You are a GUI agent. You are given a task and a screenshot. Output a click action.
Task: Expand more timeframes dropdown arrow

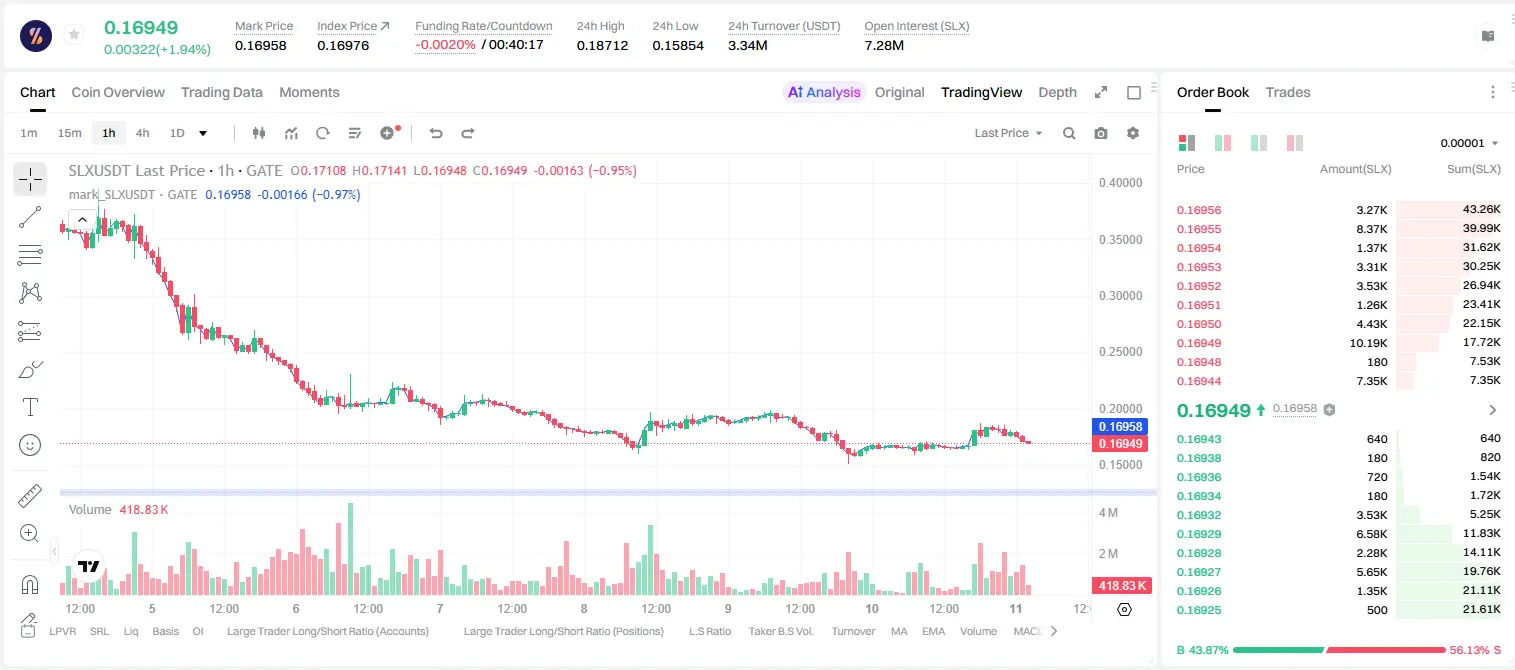coord(203,133)
